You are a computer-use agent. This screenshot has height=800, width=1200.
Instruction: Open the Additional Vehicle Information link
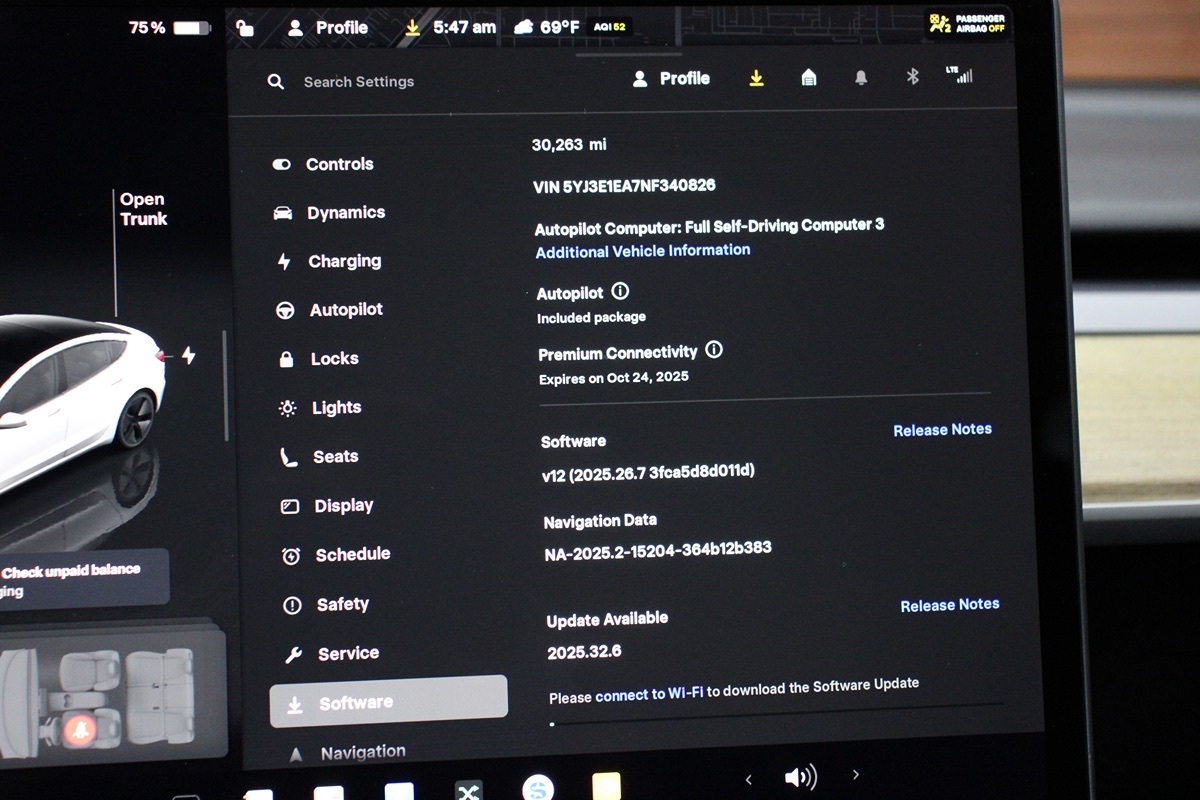[x=642, y=251]
